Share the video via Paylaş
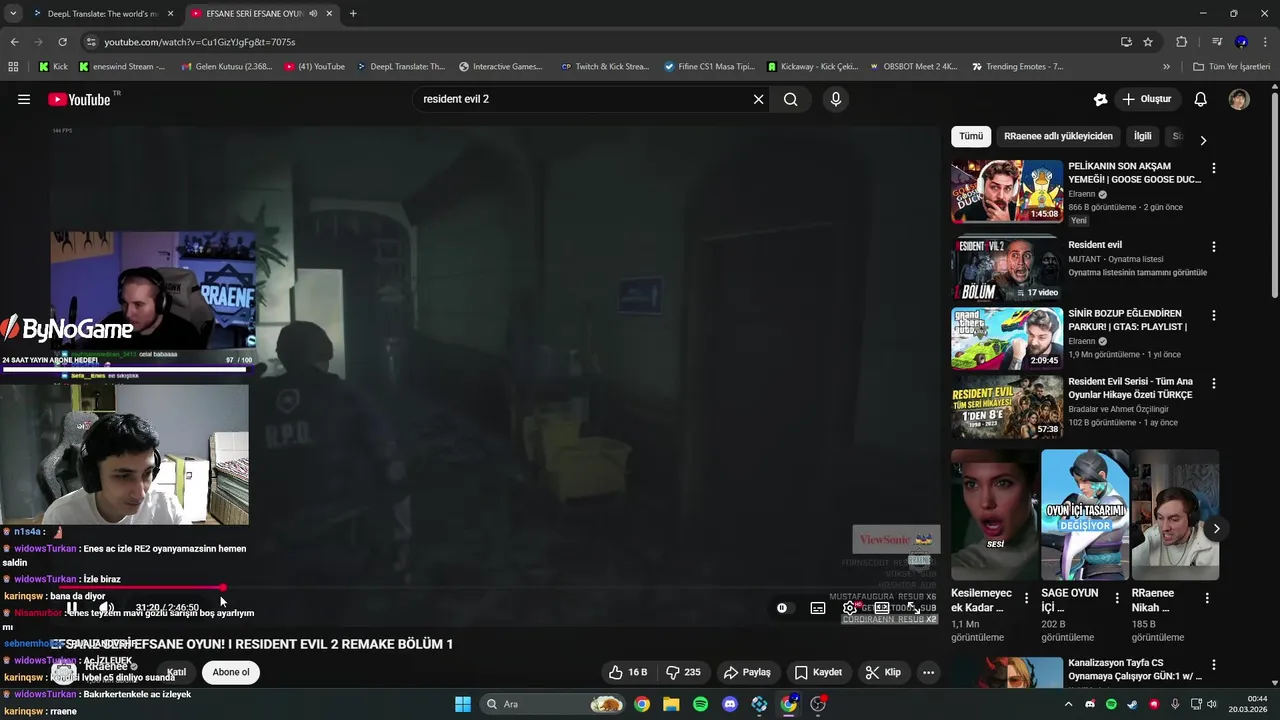 point(747,672)
